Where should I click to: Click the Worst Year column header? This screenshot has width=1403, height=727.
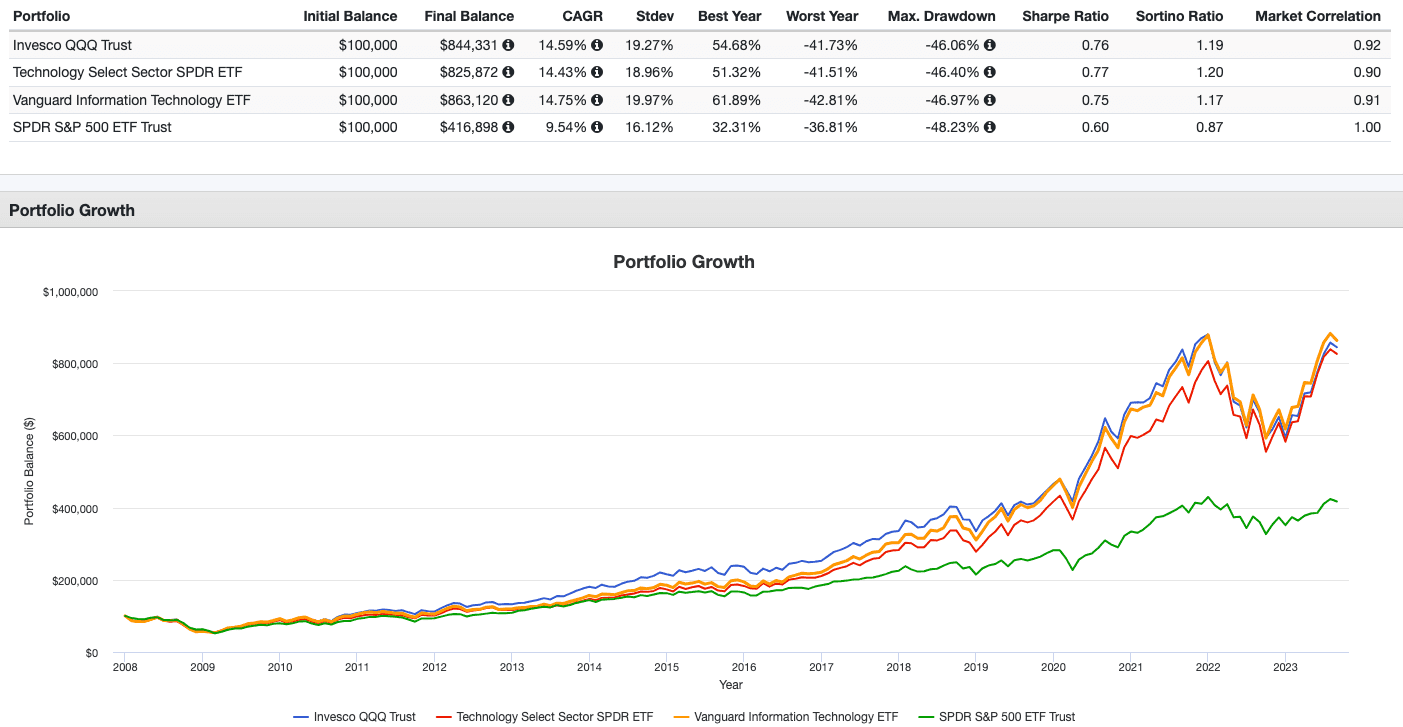tap(822, 16)
